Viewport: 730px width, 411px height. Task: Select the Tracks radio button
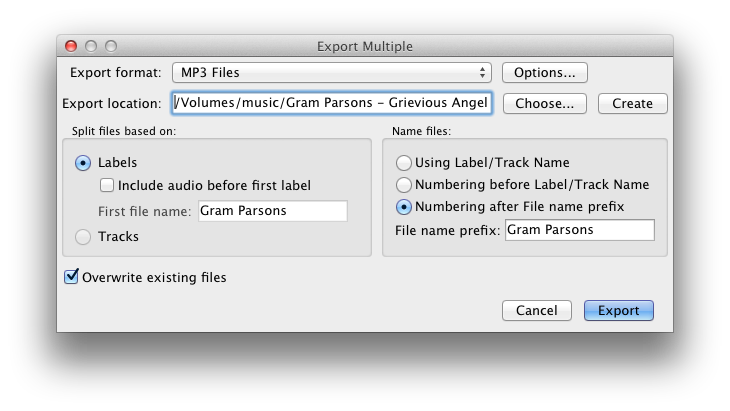point(83,237)
